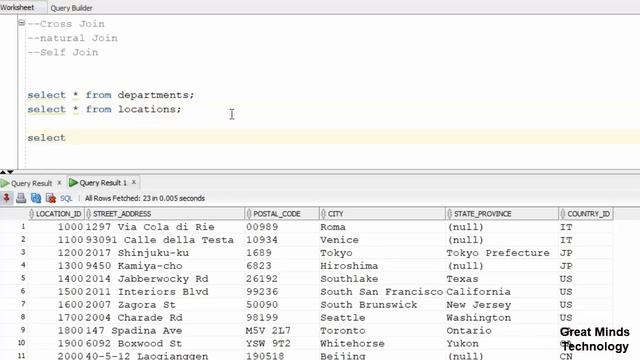Click the '--Cross Join' comment
Screen dimensions: 640x360
pos(66,24)
